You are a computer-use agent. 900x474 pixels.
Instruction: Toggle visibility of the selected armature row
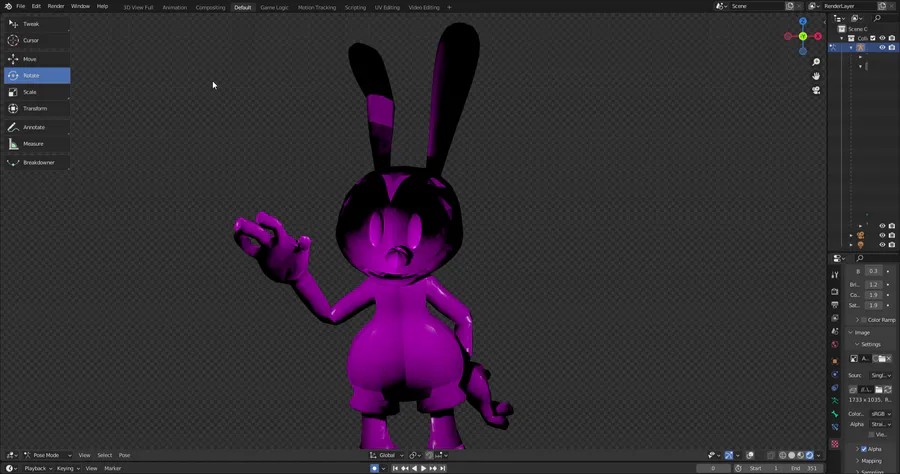tap(882, 48)
